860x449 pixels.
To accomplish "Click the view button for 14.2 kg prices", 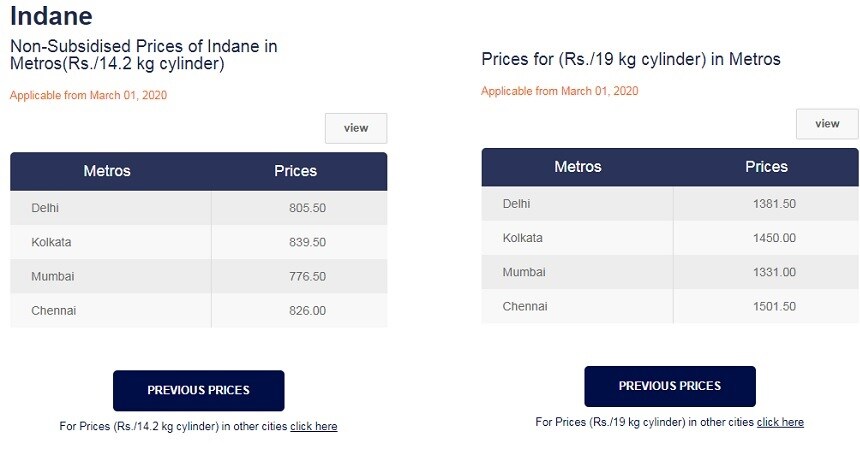I will [355, 128].
